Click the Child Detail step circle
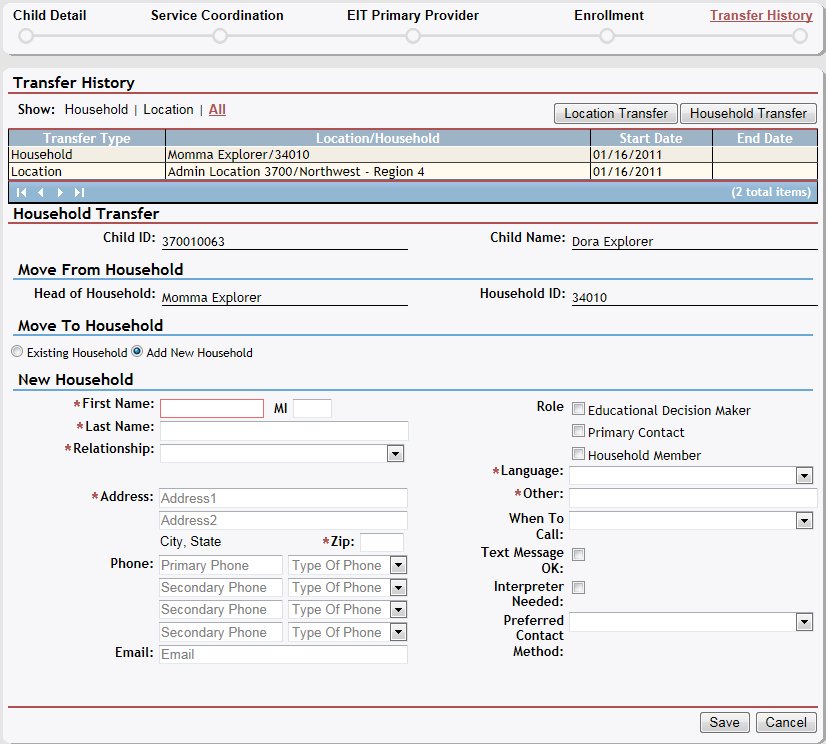Screen dimensions: 826x744 pyautogui.click(x=26, y=36)
